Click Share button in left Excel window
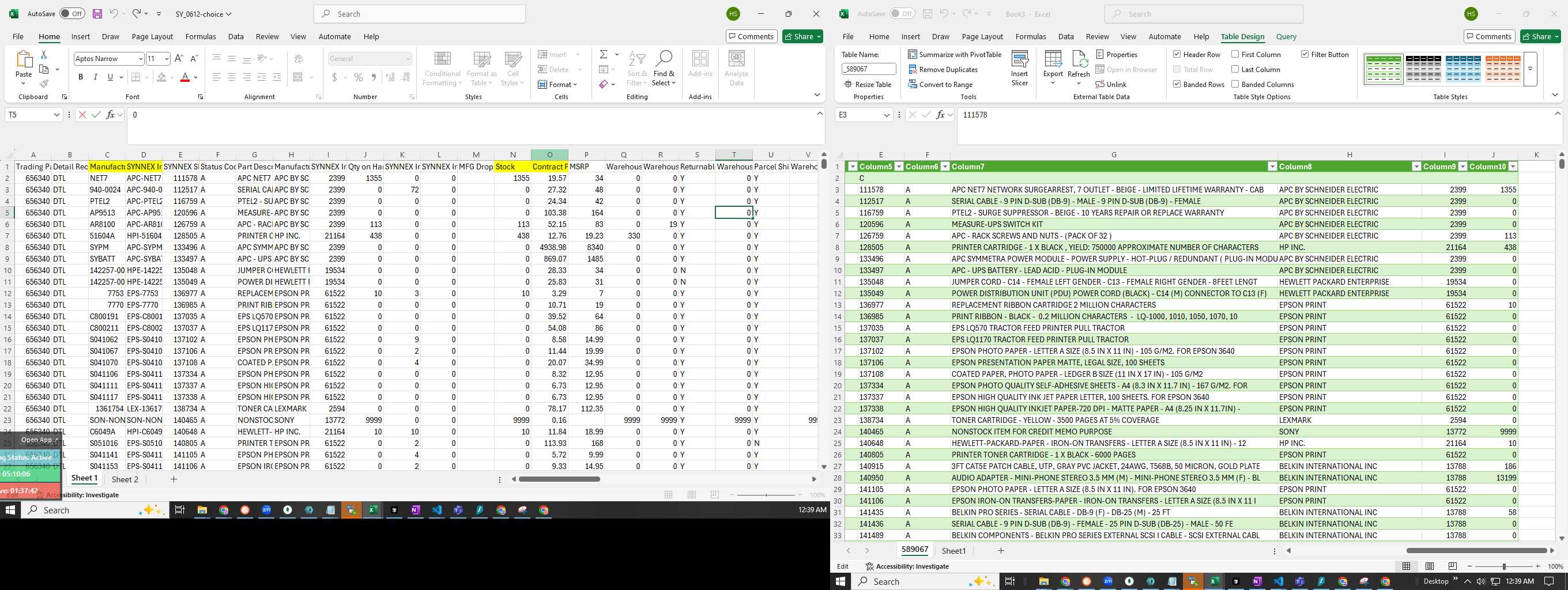Image resolution: width=1568 pixels, height=590 pixels. tap(803, 36)
